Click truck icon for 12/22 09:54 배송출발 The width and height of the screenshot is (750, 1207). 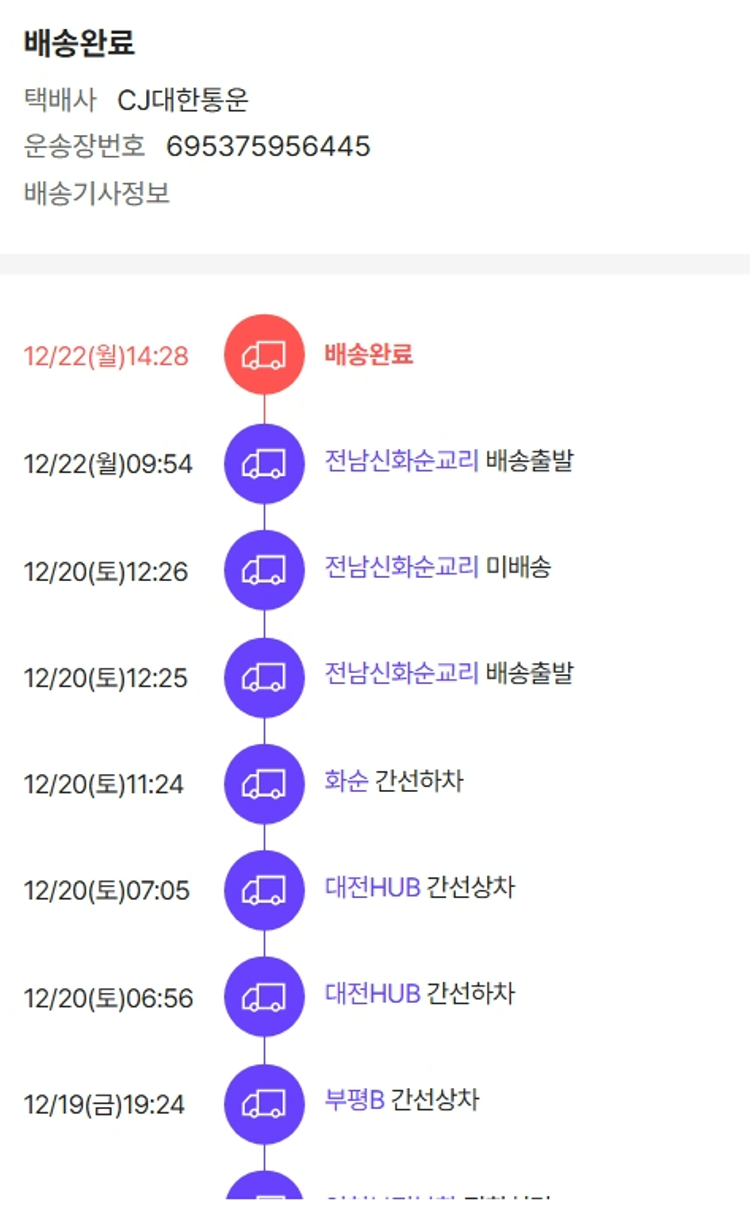[x=264, y=463]
